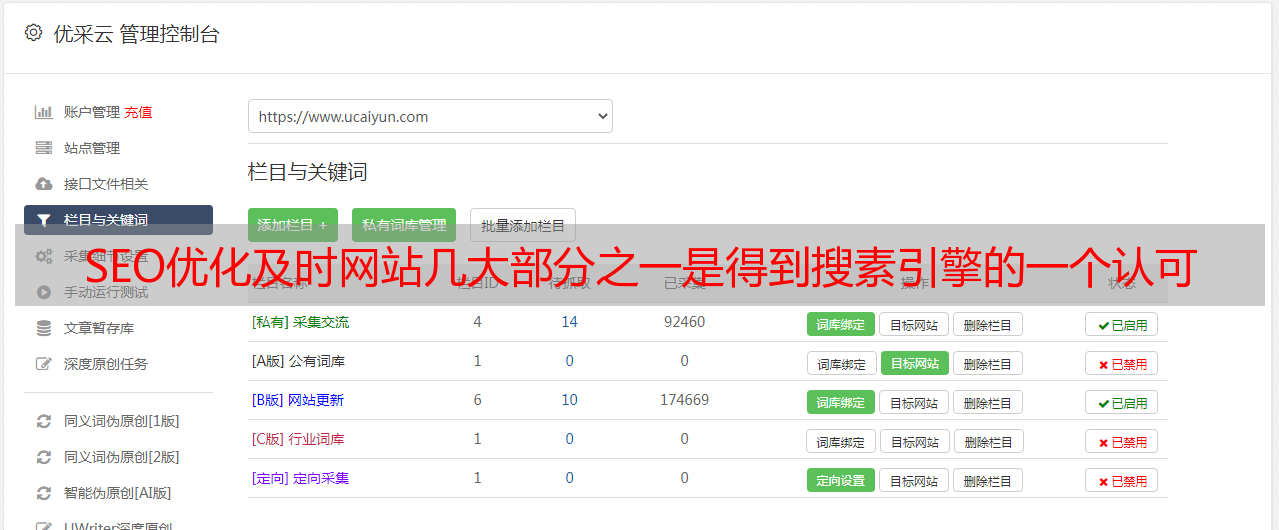Click the refresh icon for 同义词伪原创[1版]
This screenshot has width=1279, height=530.
(43, 421)
